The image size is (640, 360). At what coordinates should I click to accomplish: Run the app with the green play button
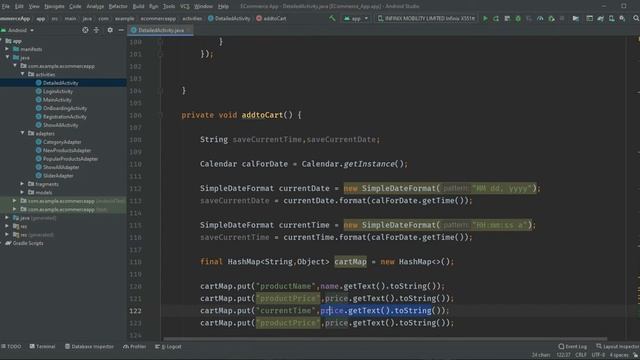click(x=485, y=18)
